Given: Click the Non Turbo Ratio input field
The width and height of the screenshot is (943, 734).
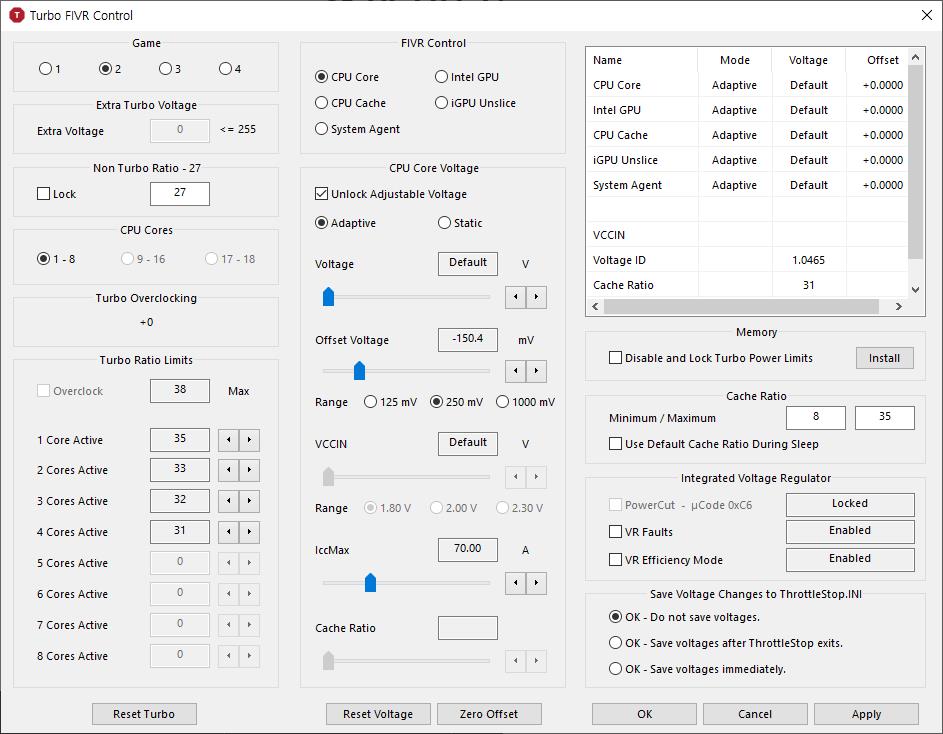Looking at the screenshot, I should (180, 194).
